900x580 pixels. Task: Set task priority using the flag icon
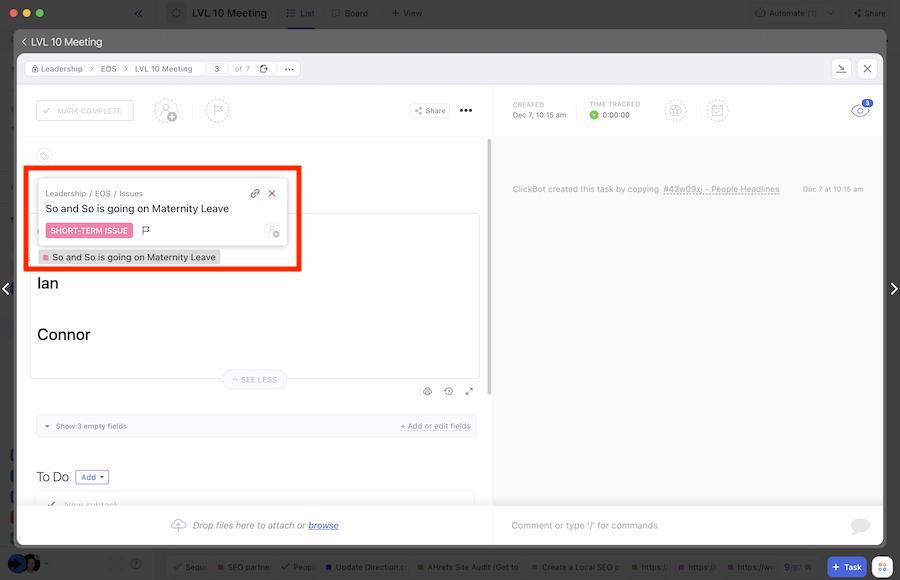coord(217,111)
